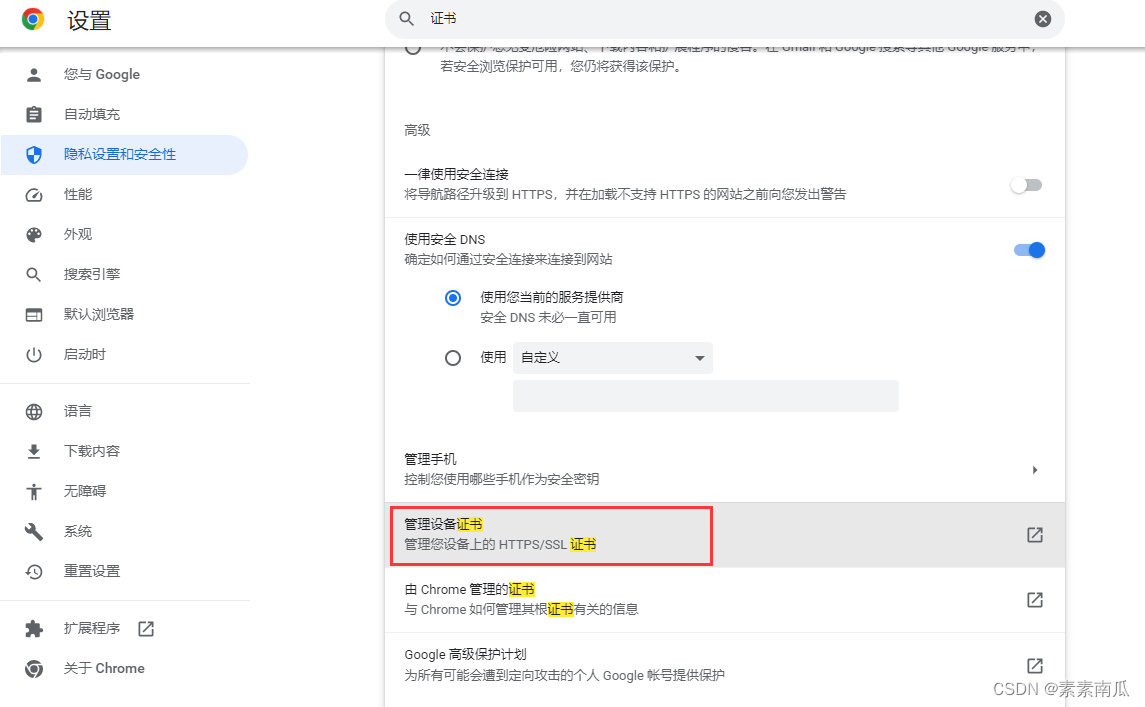Click the search magnifier icon in settings search bar

click(x=407, y=19)
